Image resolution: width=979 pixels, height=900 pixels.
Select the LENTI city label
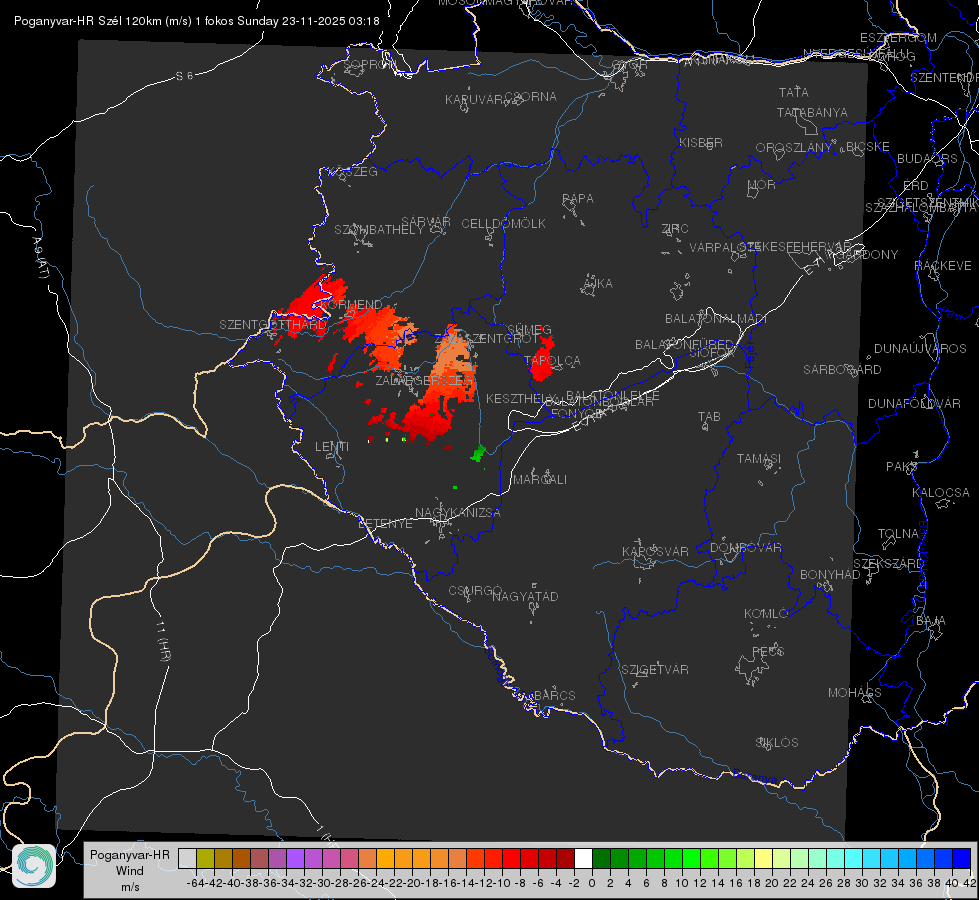(x=332, y=447)
